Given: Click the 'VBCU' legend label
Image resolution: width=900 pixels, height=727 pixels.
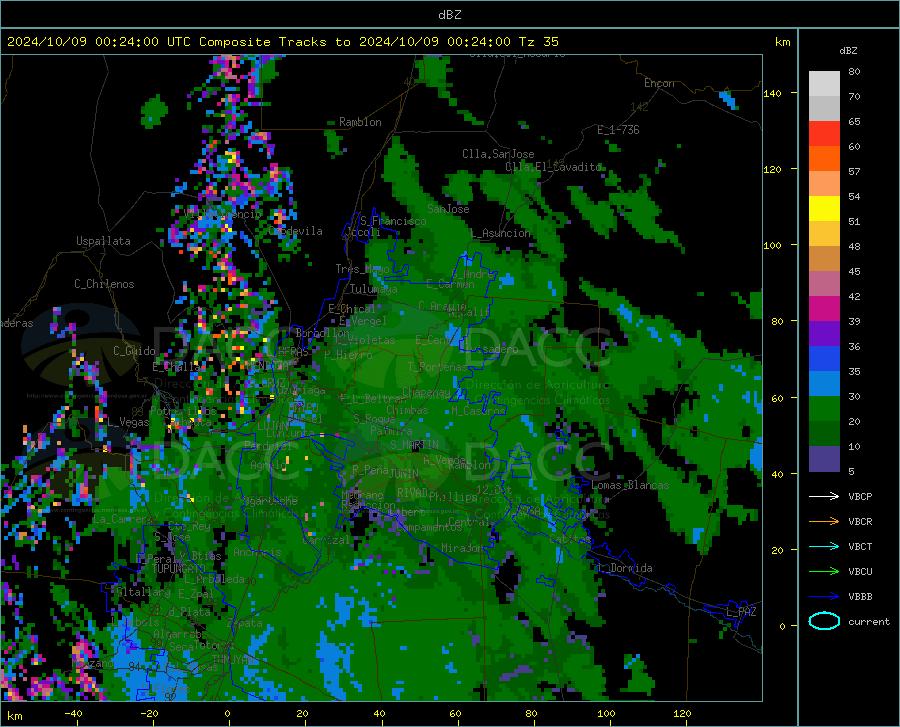Looking at the screenshot, I should click(860, 572).
